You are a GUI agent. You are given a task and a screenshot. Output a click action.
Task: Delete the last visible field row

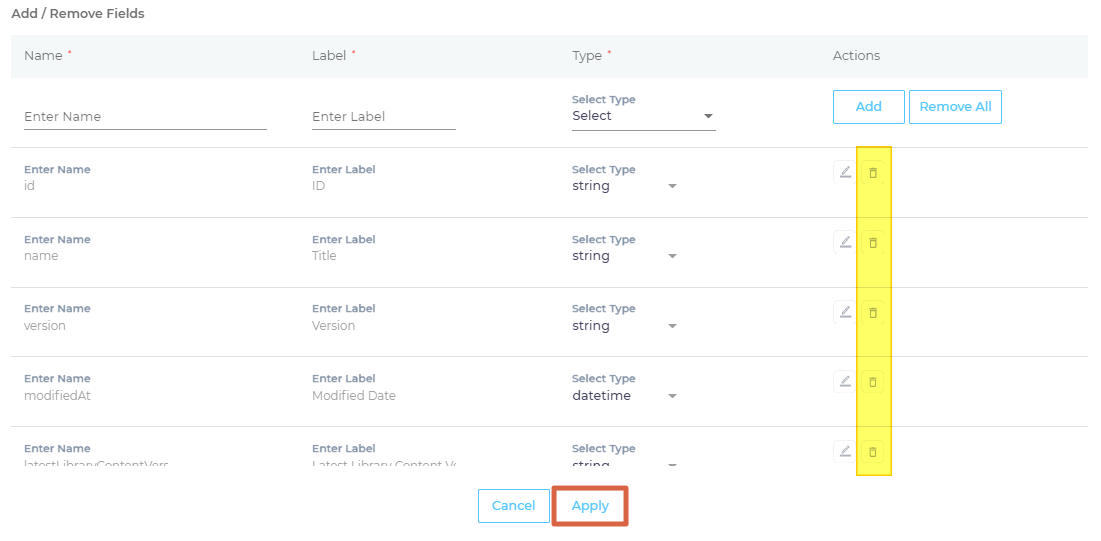872,452
